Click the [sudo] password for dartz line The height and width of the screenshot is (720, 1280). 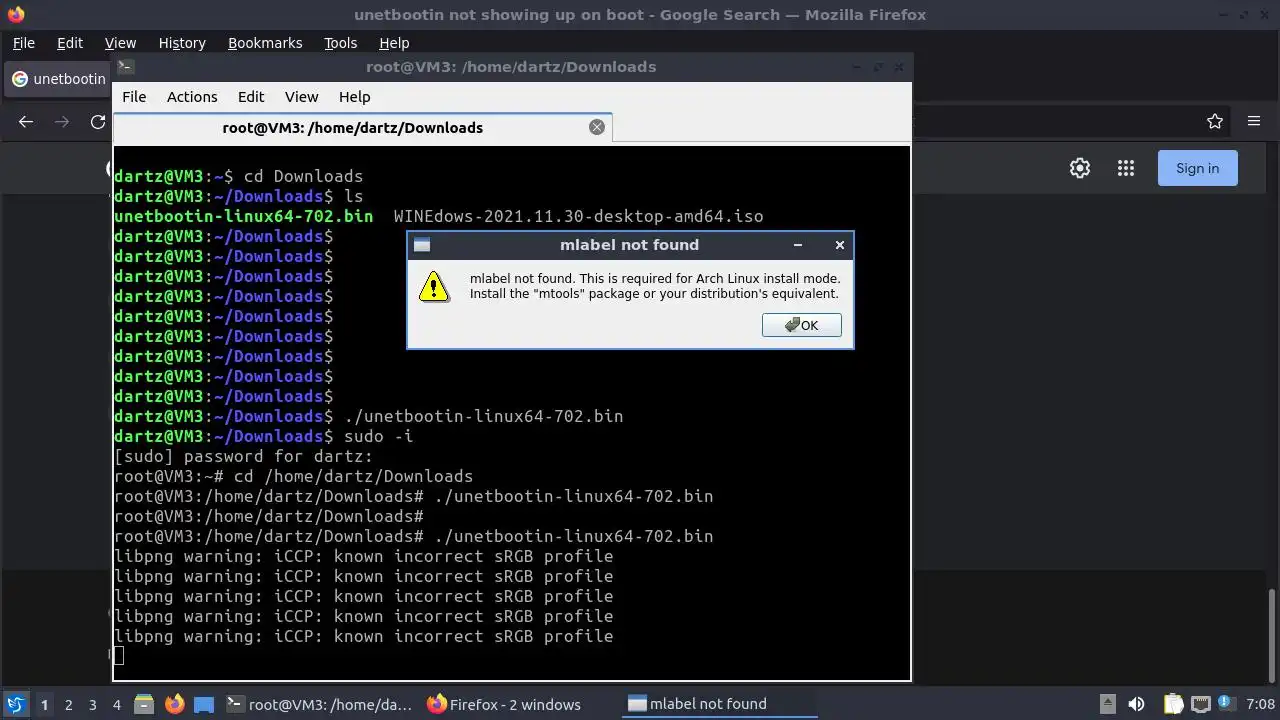(243, 456)
